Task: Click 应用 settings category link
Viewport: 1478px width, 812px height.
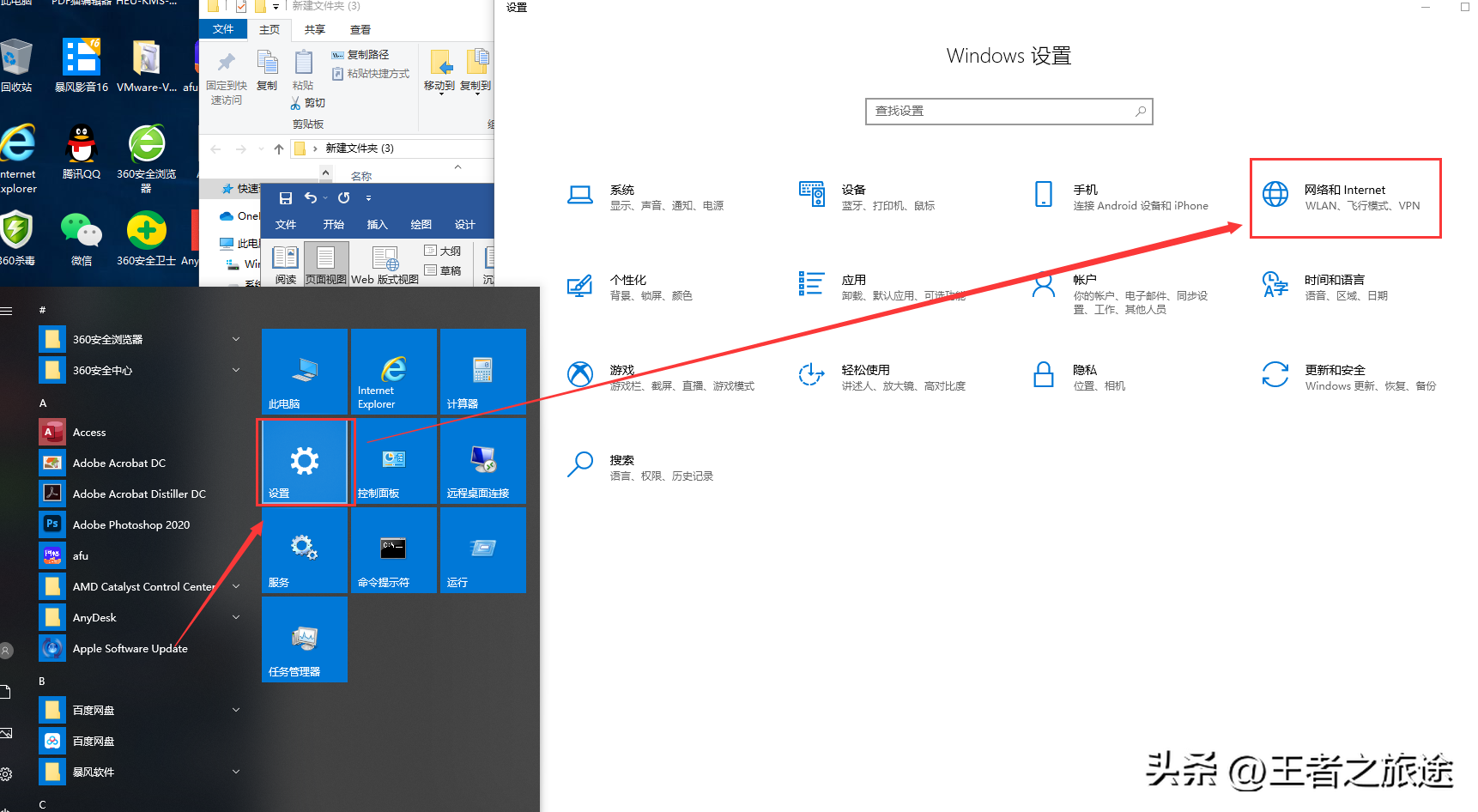Action: click(881, 288)
